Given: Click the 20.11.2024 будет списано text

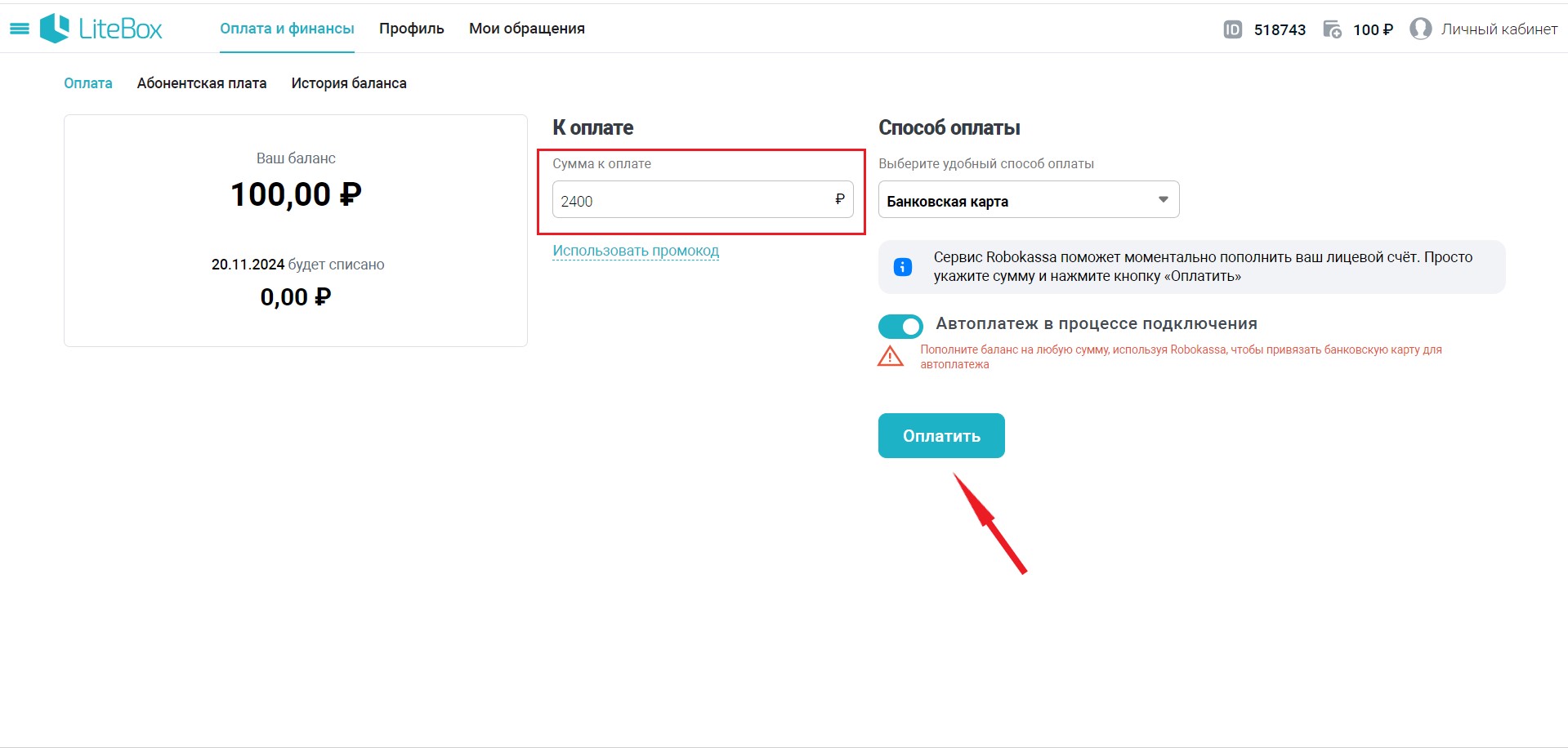Looking at the screenshot, I should (x=297, y=265).
